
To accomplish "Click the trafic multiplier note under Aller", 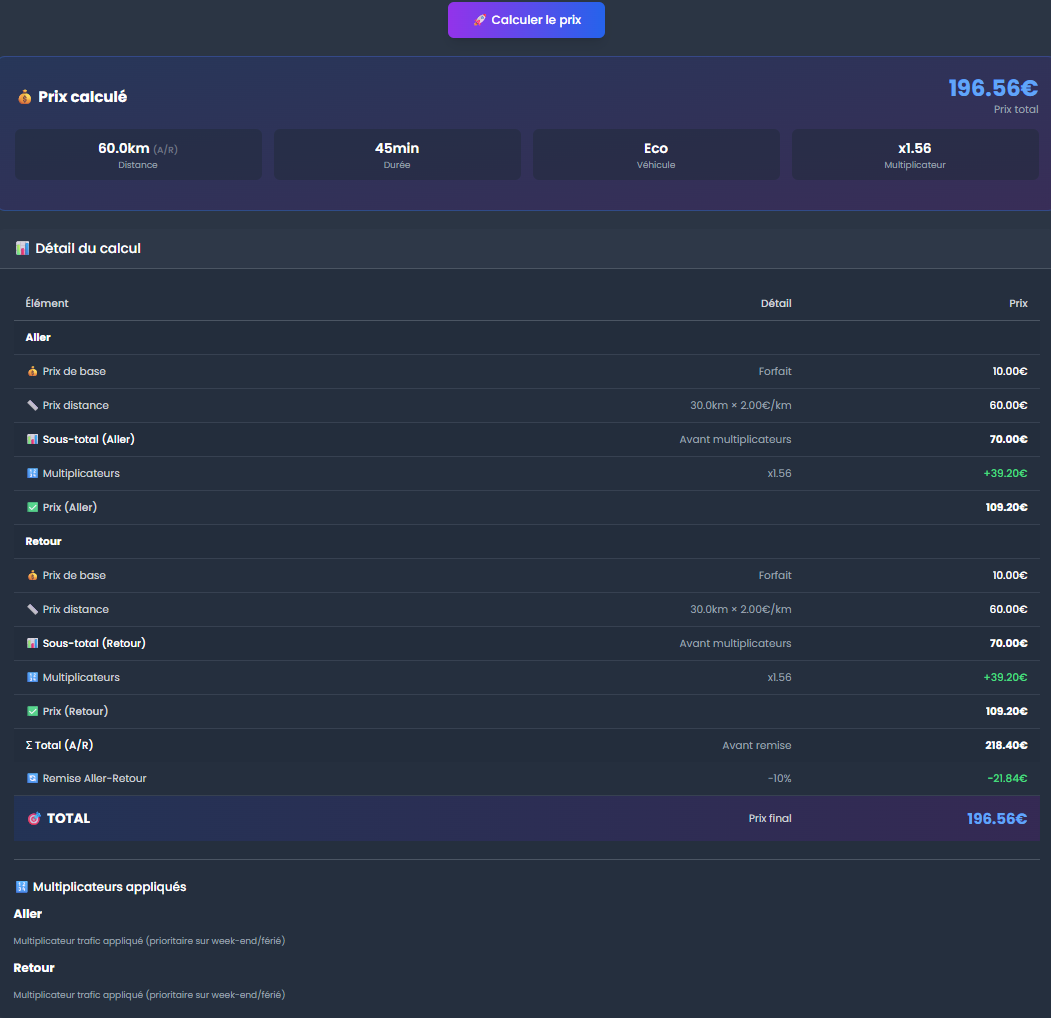I will (149, 941).
